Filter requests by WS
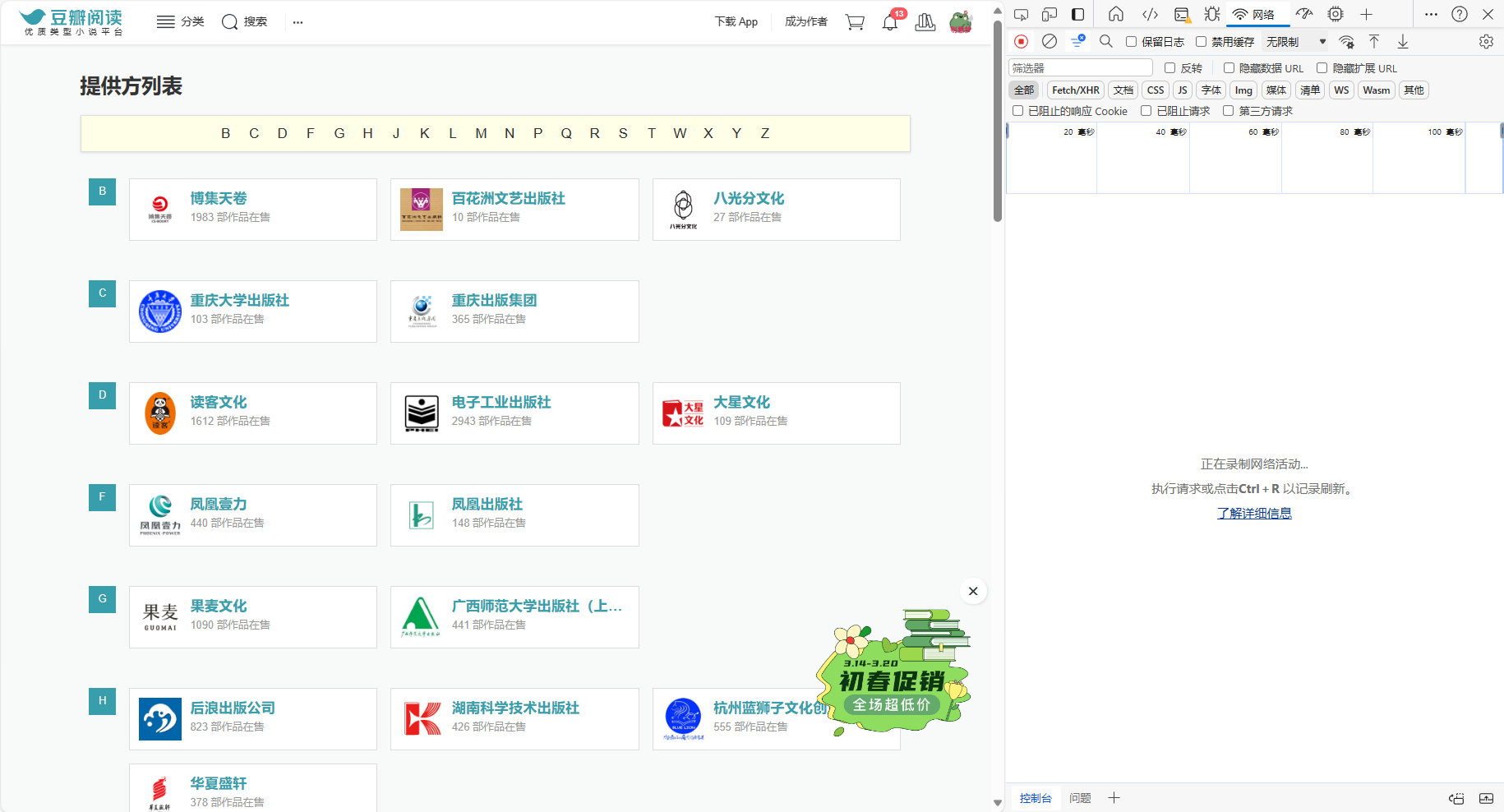This screenshot has width=1504, height=812. coord(1341,90)
